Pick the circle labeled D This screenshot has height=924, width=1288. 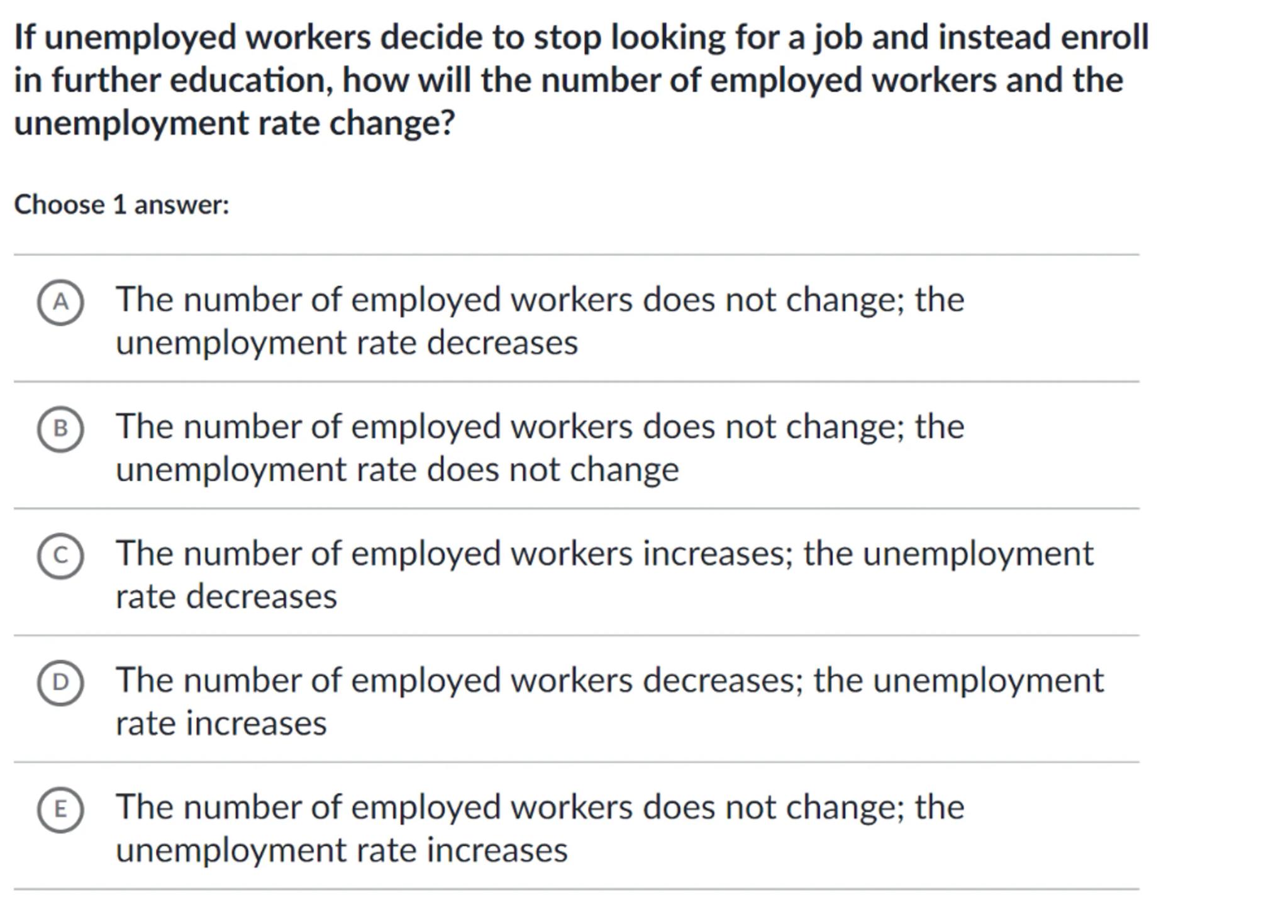point(60,683)
